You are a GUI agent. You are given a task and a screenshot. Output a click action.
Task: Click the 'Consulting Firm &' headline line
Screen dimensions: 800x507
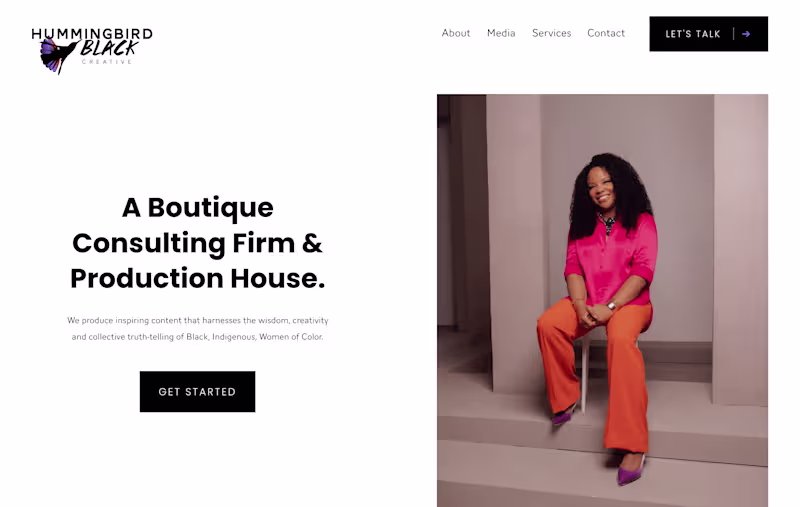coord(197,243)
